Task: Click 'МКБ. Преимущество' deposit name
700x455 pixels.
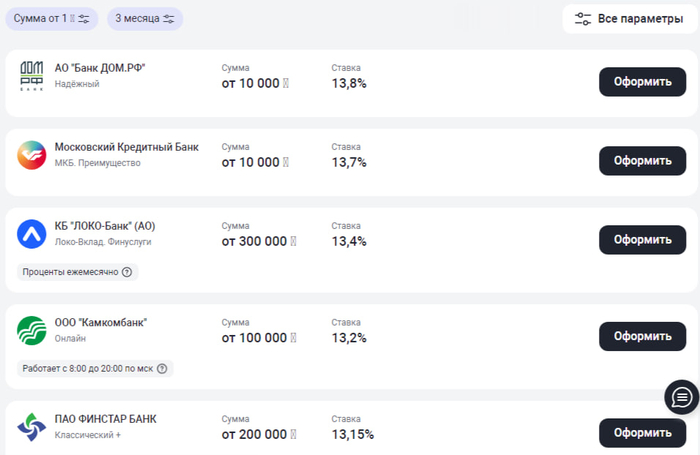Action: pyautogui.click(x=97, y=163)
